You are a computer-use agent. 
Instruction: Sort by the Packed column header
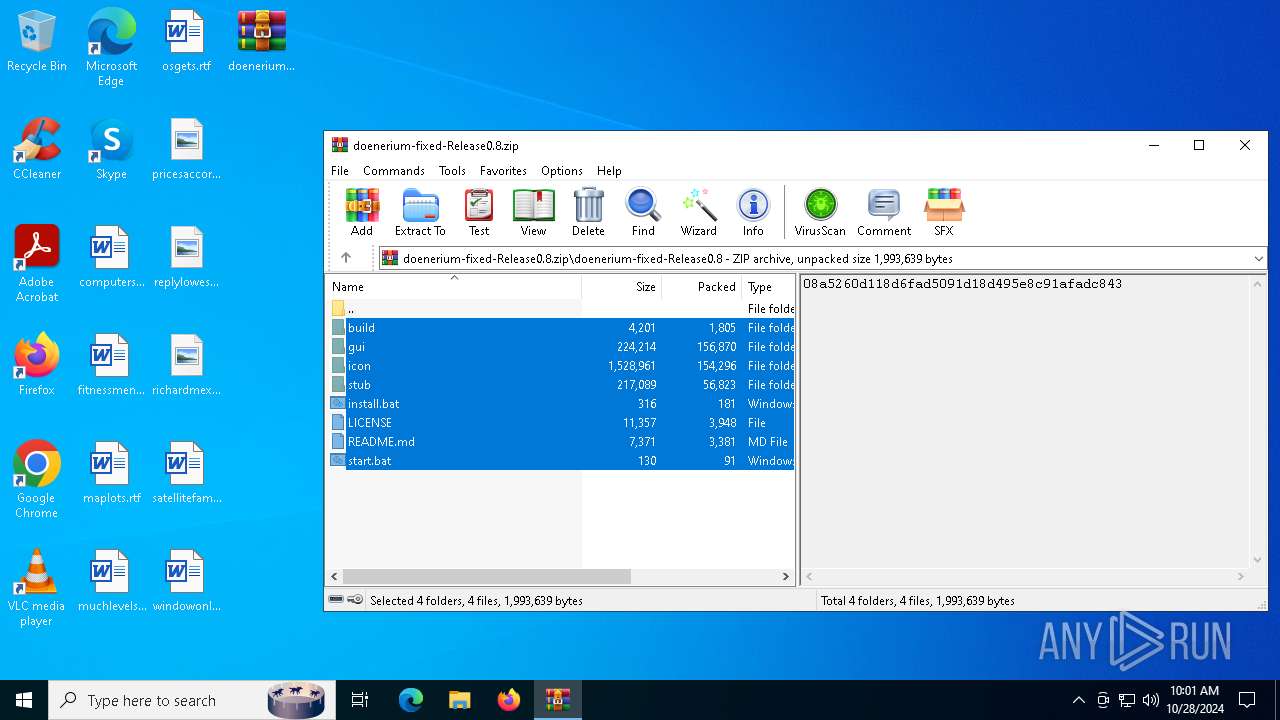pyautogui.click(x=701, y=286)
